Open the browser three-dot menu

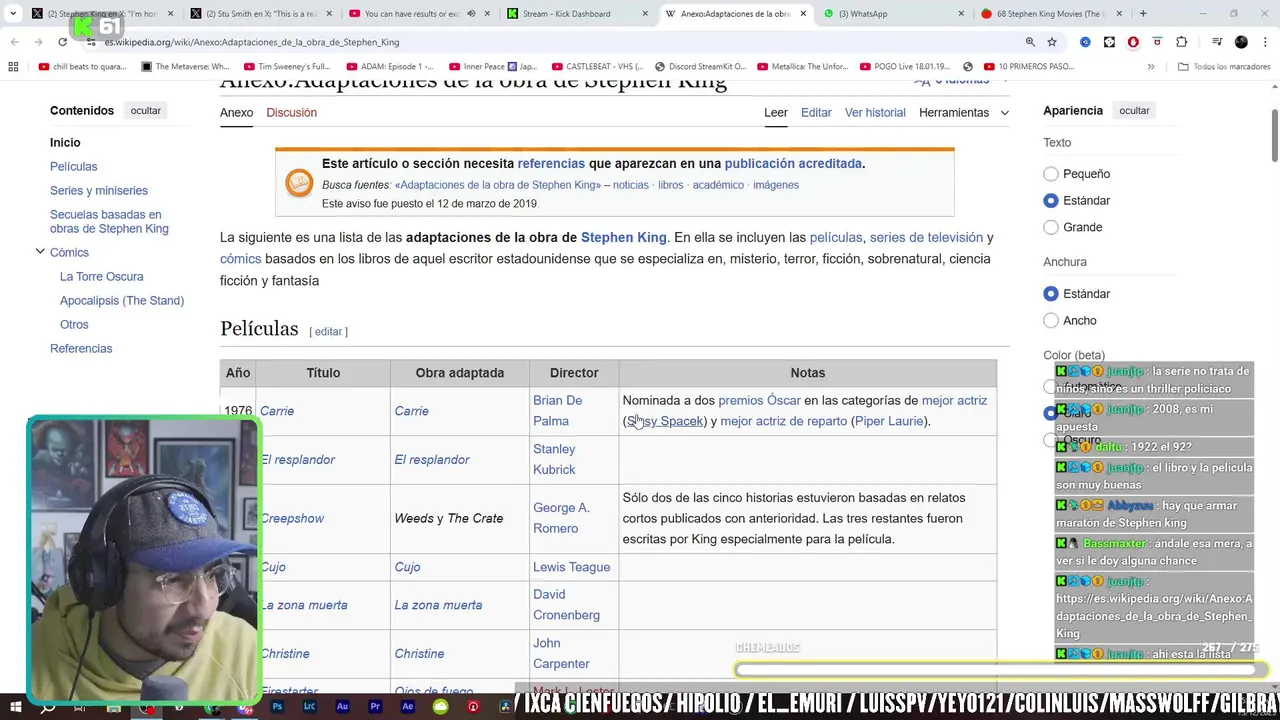pos(1265,42)
